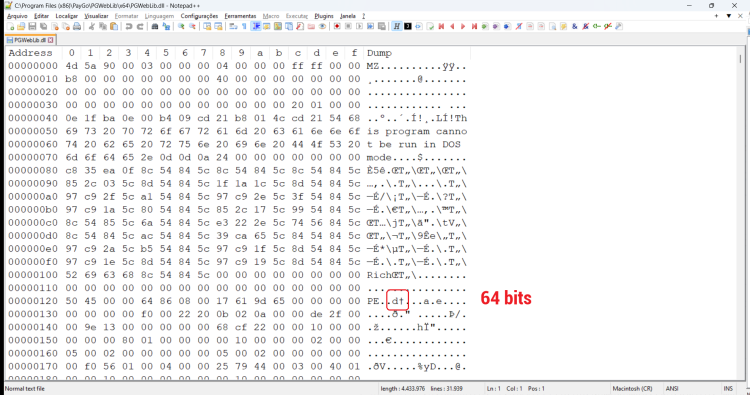The height and width of the screenshot is (395, 750).
Task: Click the plus button to add a tab
Action: click(716, 16)
